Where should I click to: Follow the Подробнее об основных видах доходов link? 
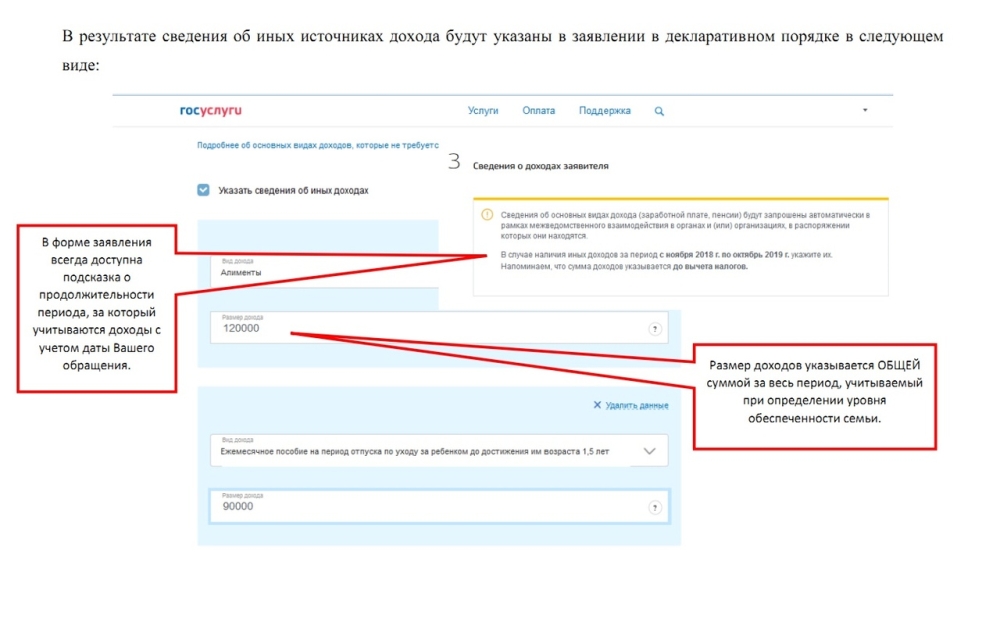click(318, 145)
